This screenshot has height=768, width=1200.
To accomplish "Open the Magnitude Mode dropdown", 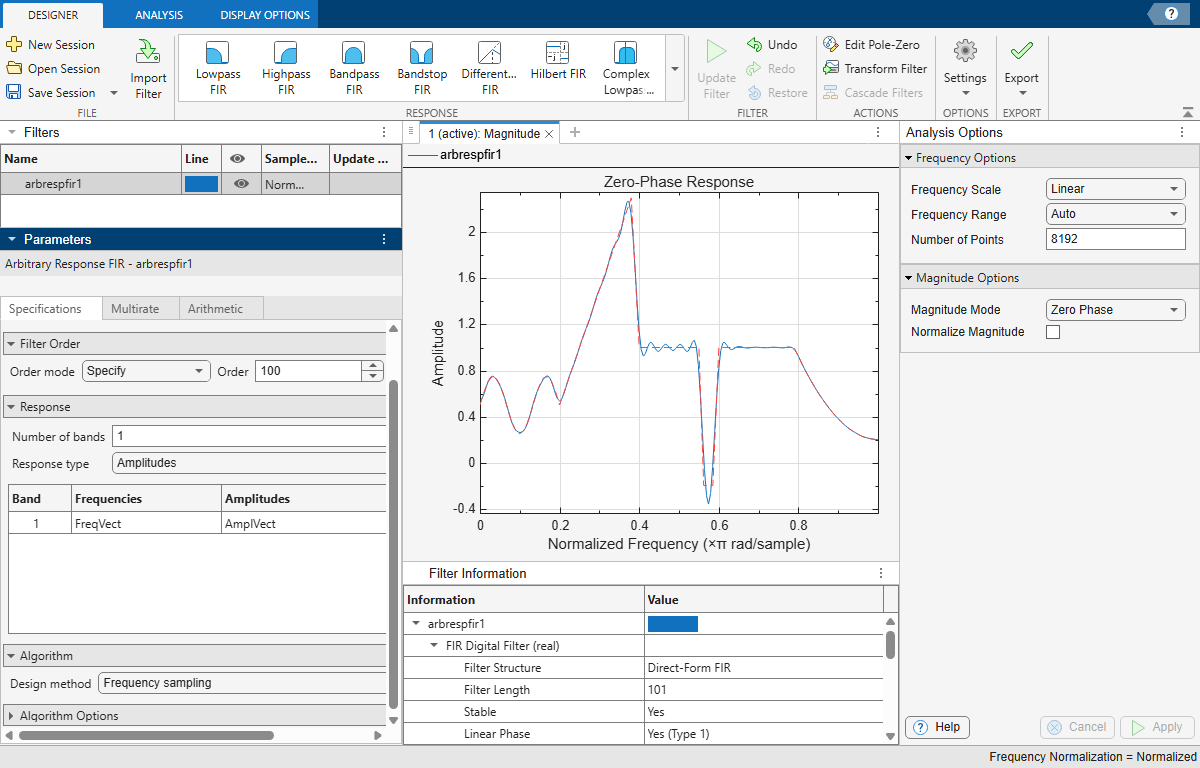I will [1115, 310].
